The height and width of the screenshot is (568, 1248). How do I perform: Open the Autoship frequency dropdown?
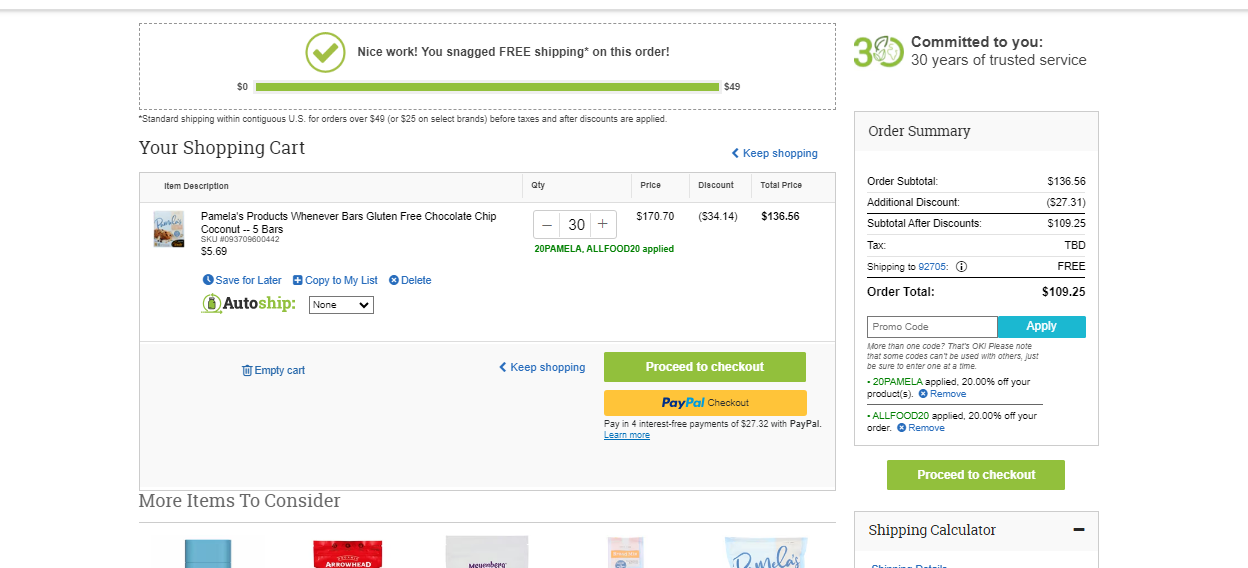(x=341, y=305)
